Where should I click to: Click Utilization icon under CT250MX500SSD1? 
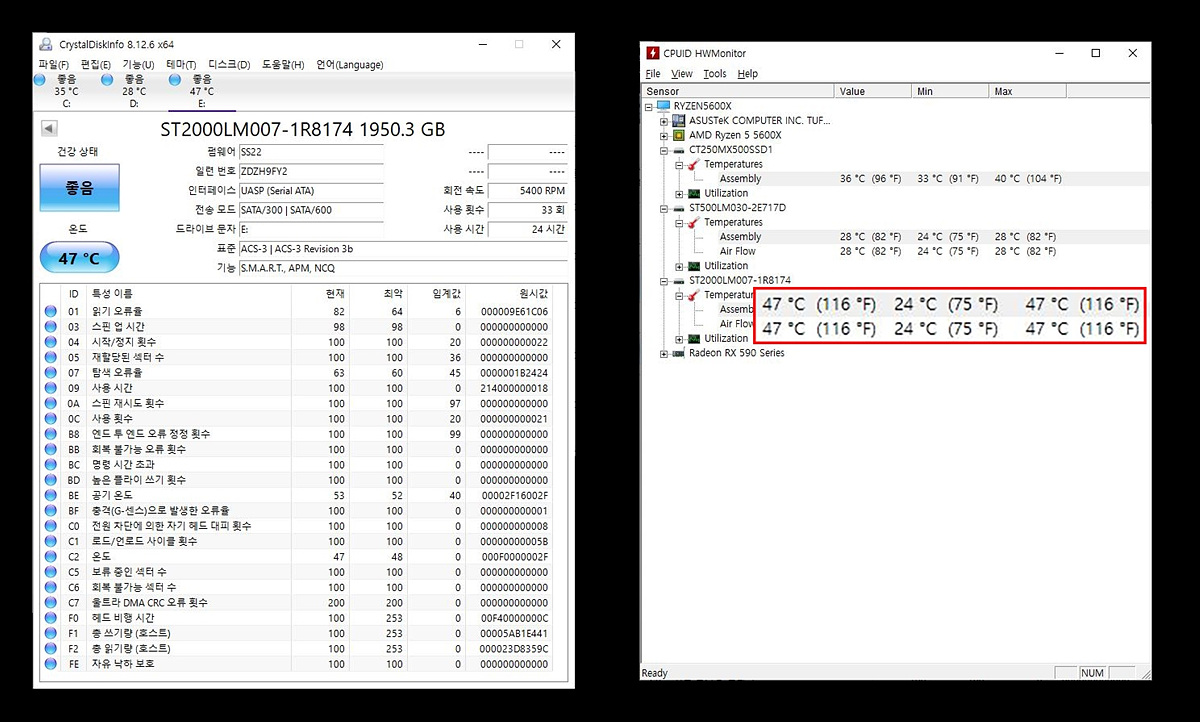693,193
